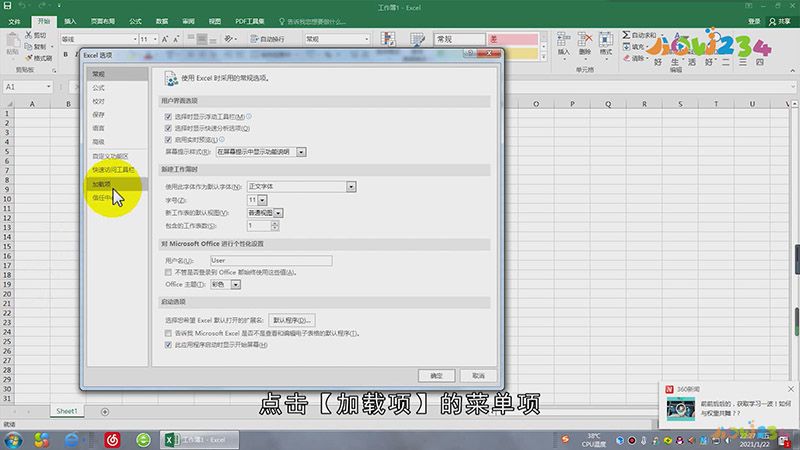Open the number format (常规) dropdown in ribbon
The height and width of the screenshot is (450, 800).
tap(366, 39)
